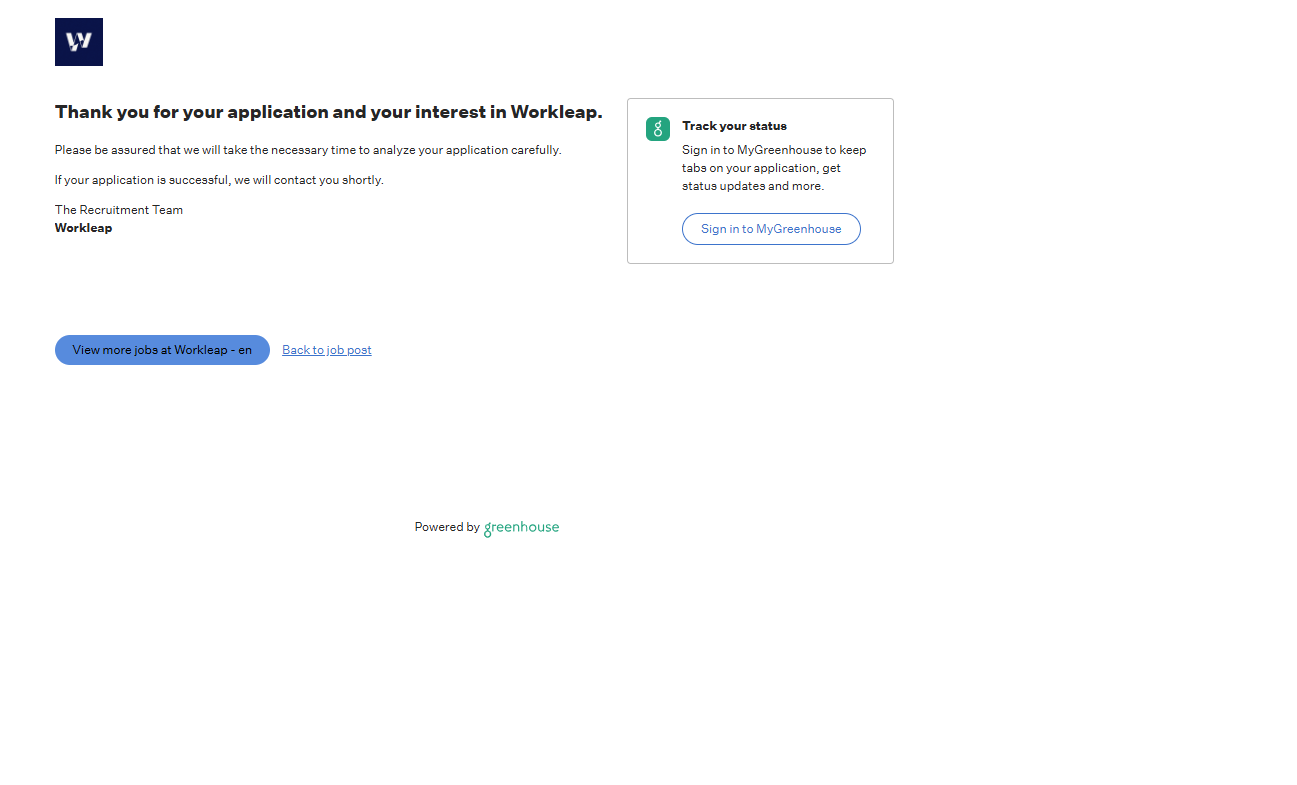
Task: Click the greenhouse logo in the footer
Action: (x=521, y=528)
